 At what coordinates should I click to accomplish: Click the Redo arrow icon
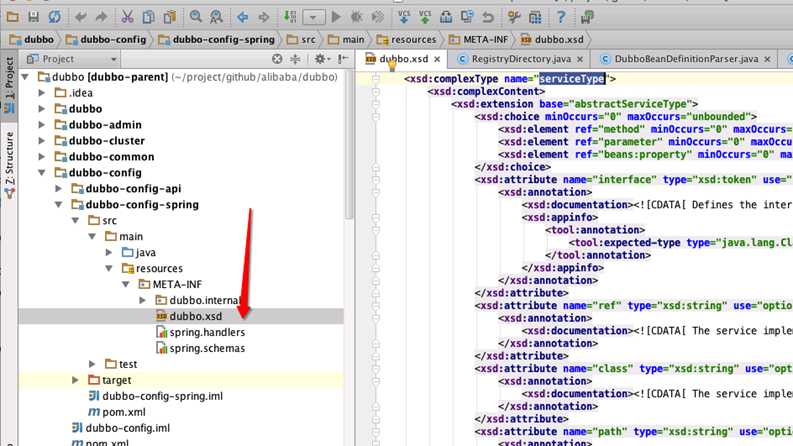coord(101,17)
